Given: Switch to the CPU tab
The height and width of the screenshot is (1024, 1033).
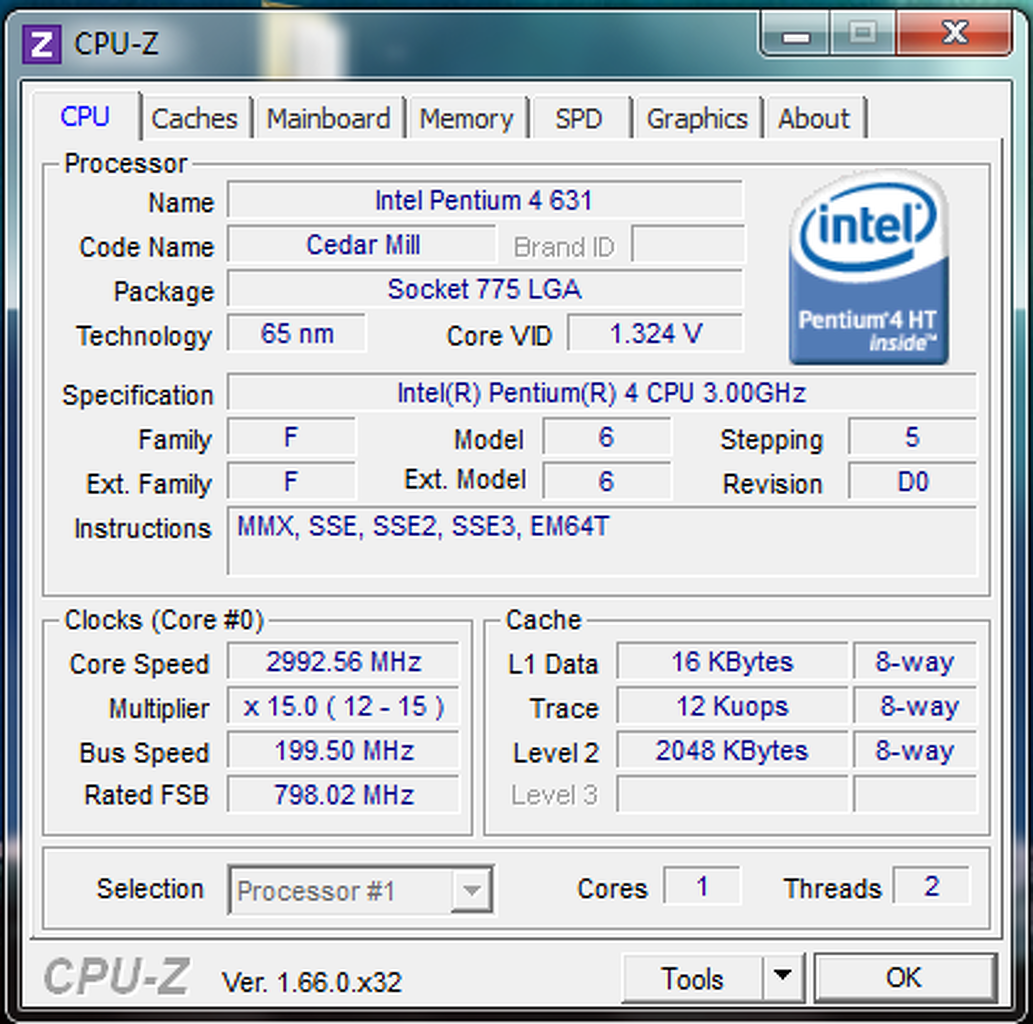Looking at the screenshot, I should click(85, 117).
